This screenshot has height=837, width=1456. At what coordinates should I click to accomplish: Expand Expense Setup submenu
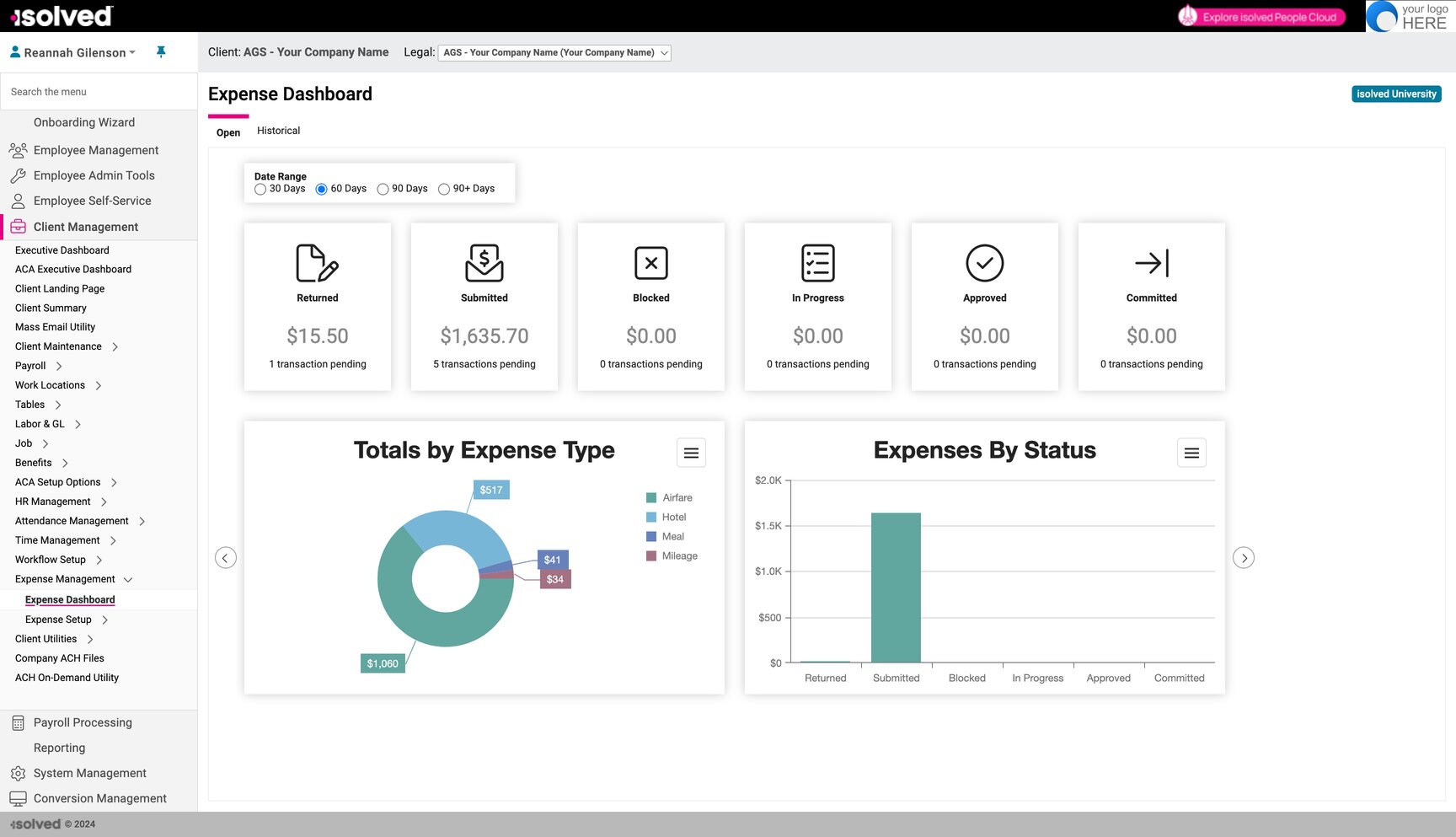coord(105,620)
